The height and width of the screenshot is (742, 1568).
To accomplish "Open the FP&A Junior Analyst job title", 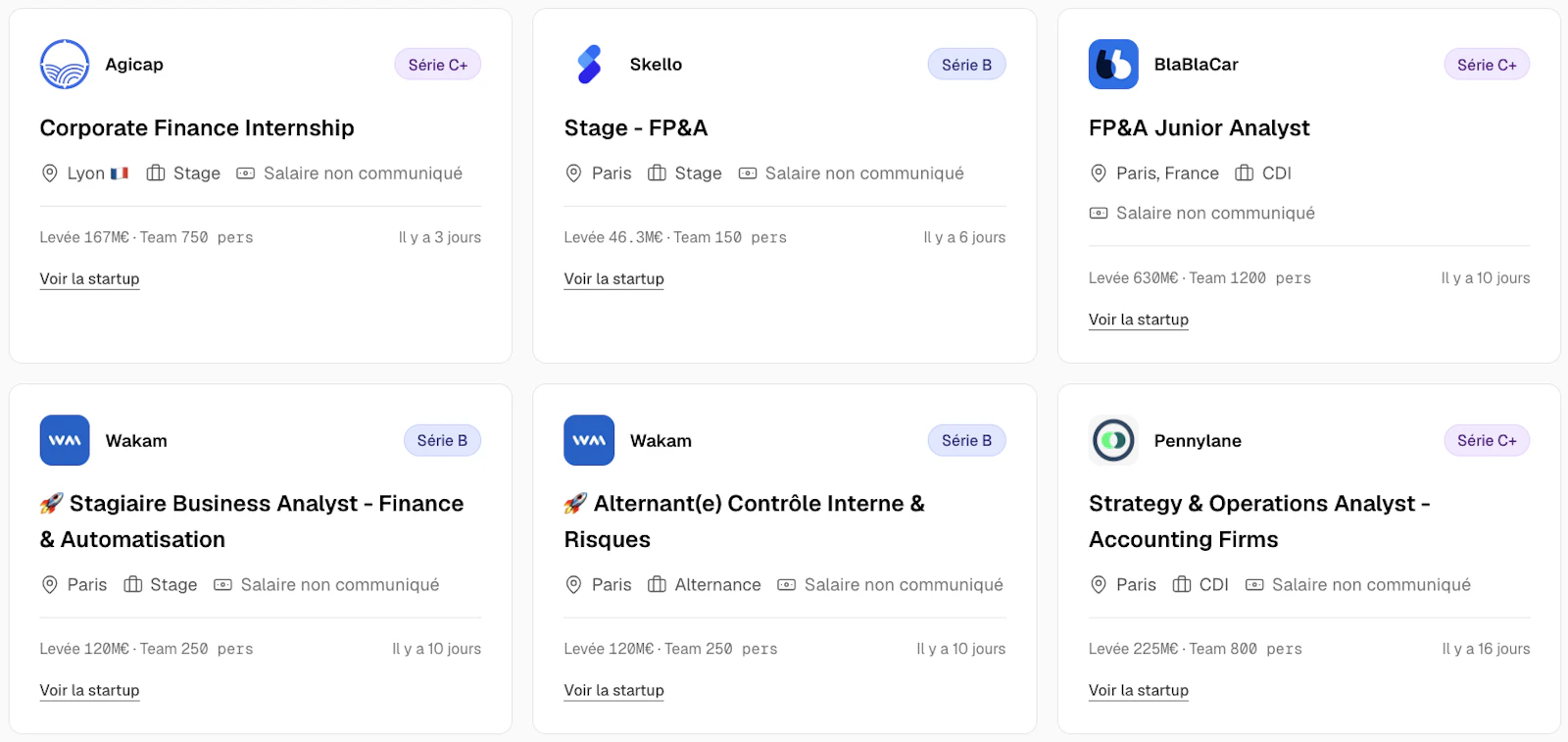I will 1200,128.
